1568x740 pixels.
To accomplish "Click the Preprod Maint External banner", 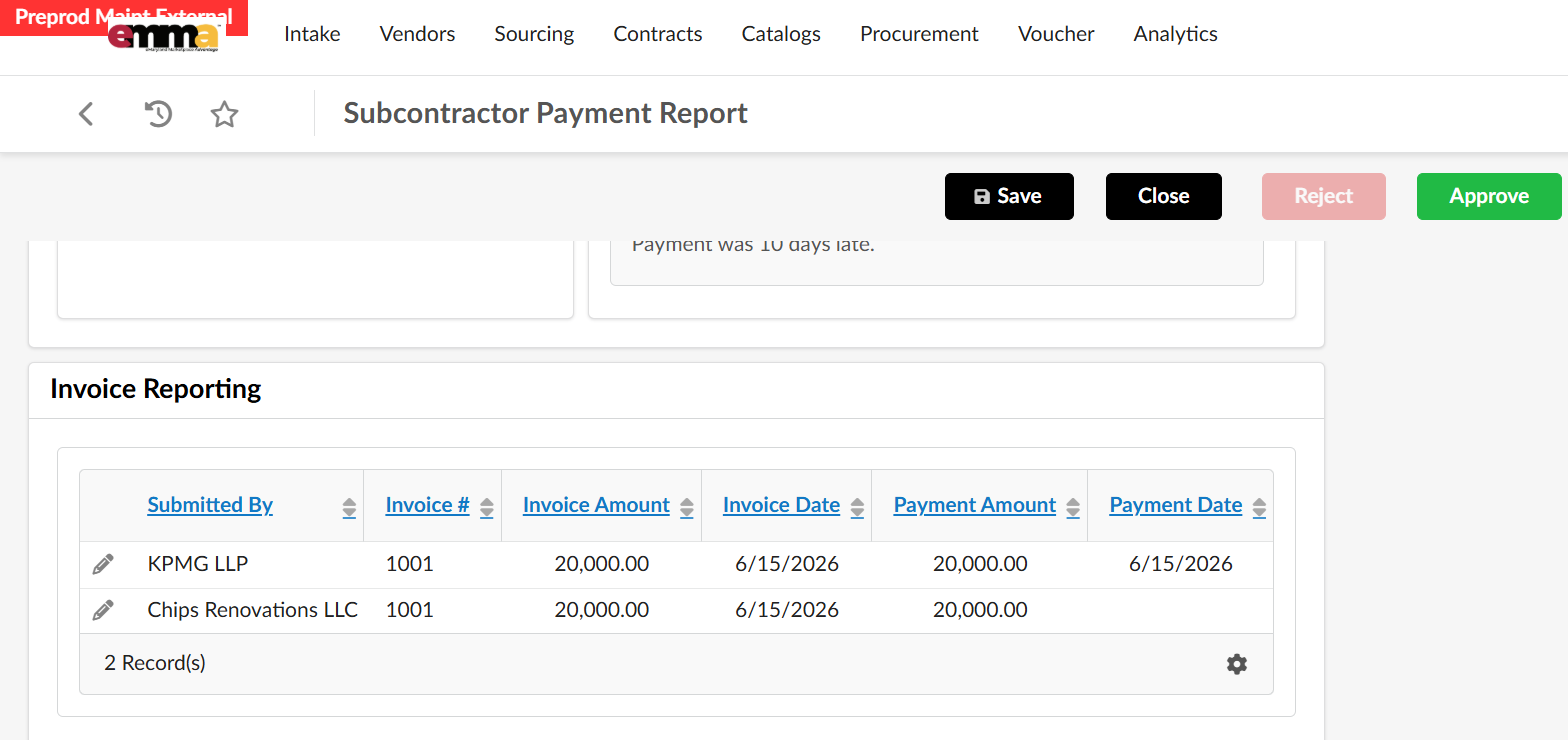I will tap(124, 17).
